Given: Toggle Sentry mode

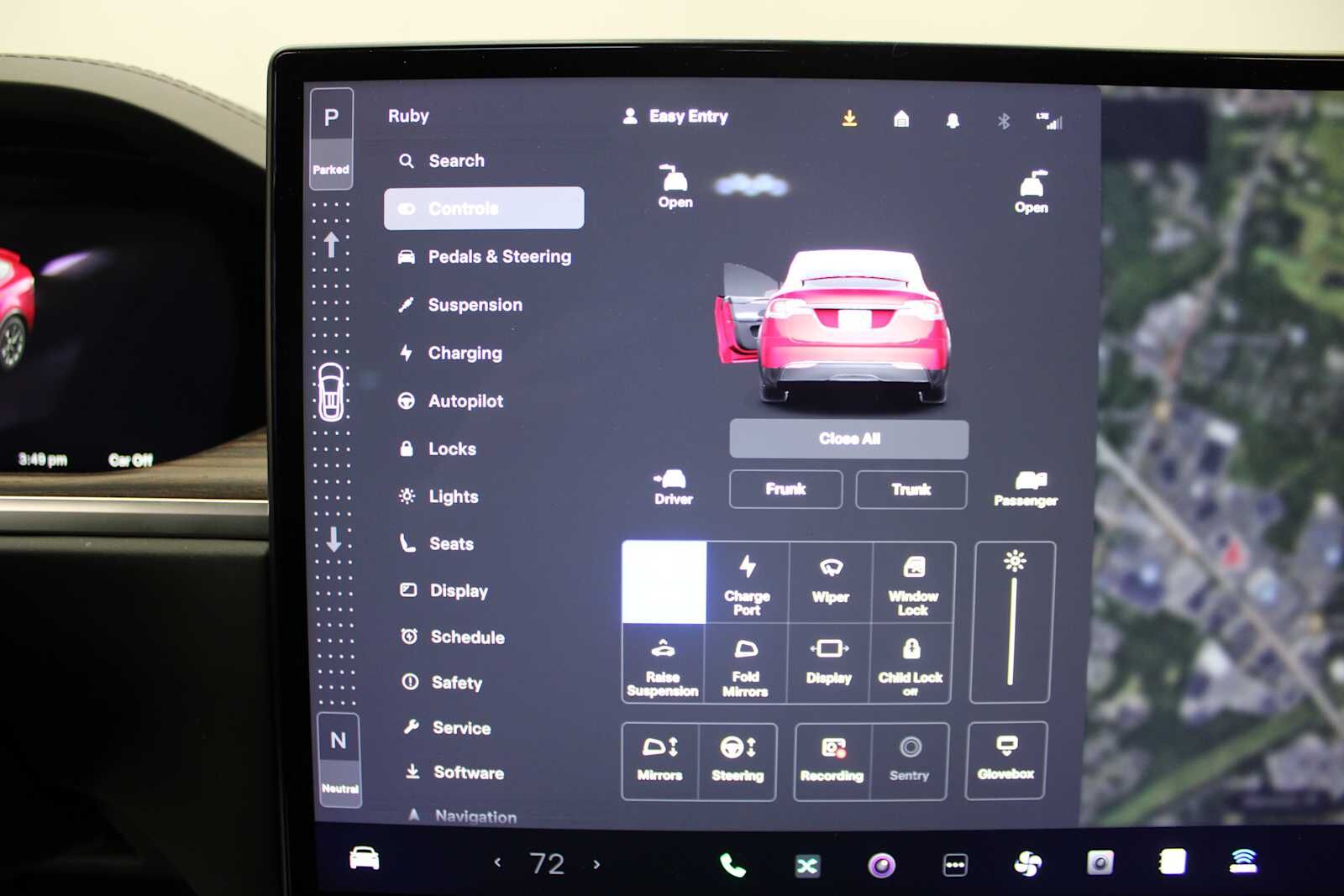Looking at the screenshot, I should [x=910, y=761].
